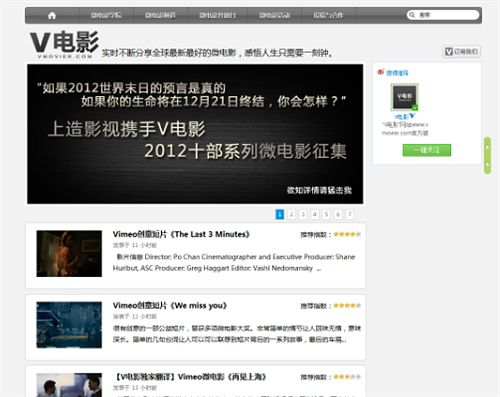This screenshot has height=397, width=500.
Task: Open title Vimeo创意短片《The Last 3 Minutes》
Action: coord(181,234)
